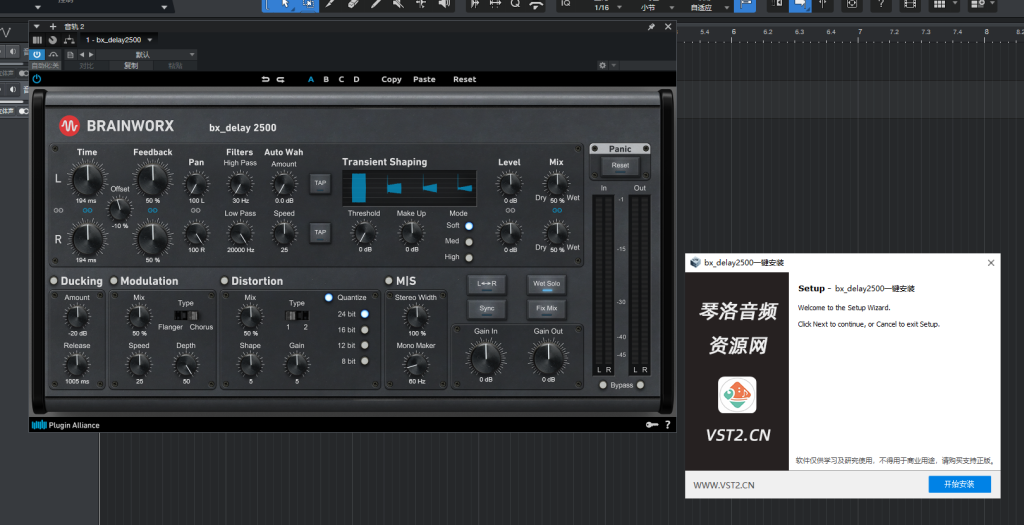
Task: Click the video (film strip) icon in toolbar
Action: click(910, 4)
